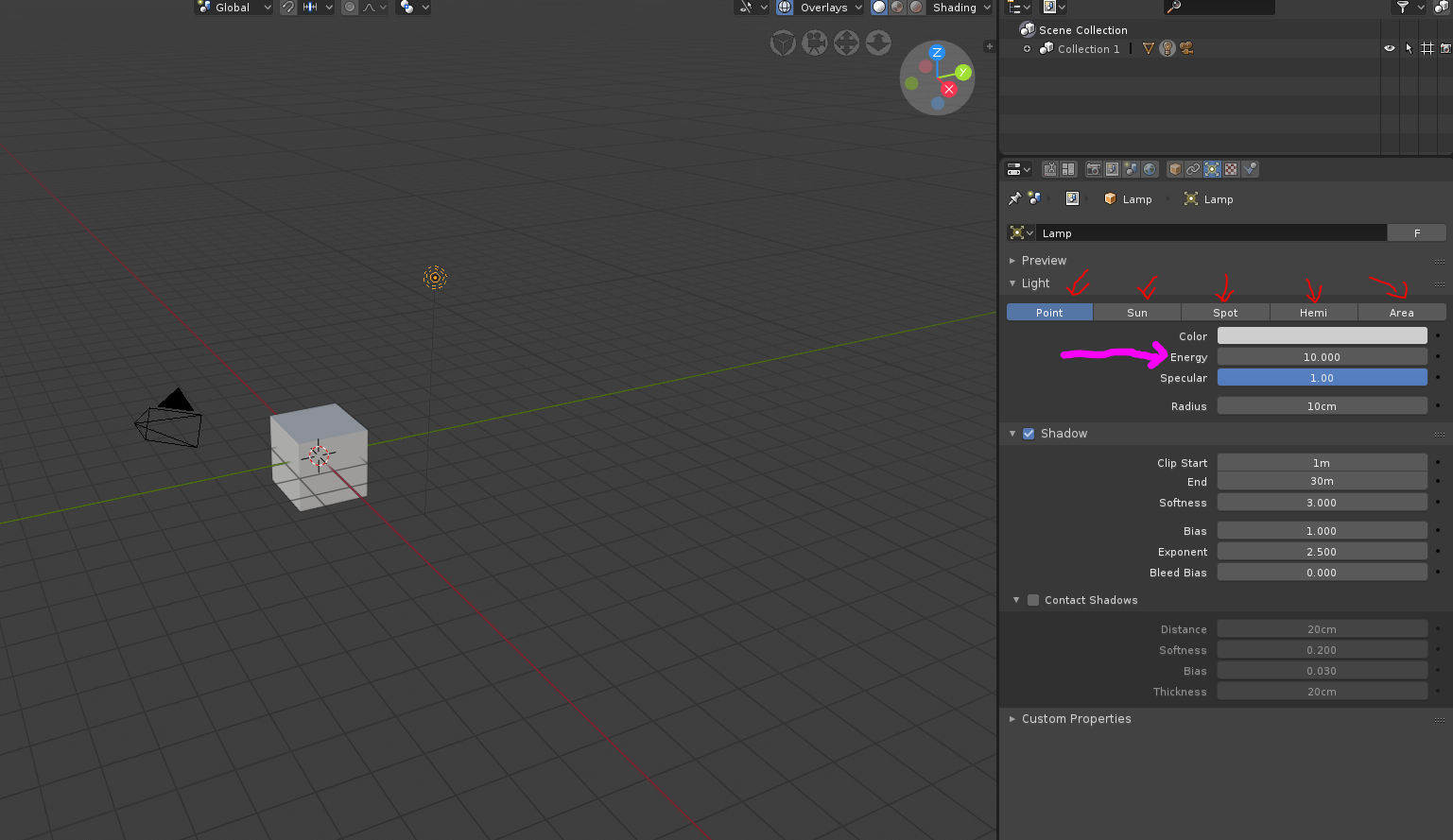The width and height of the screenshot is (1453, 840).
Task: Open the properties editor type dropdown
Action: (1018, 169)
